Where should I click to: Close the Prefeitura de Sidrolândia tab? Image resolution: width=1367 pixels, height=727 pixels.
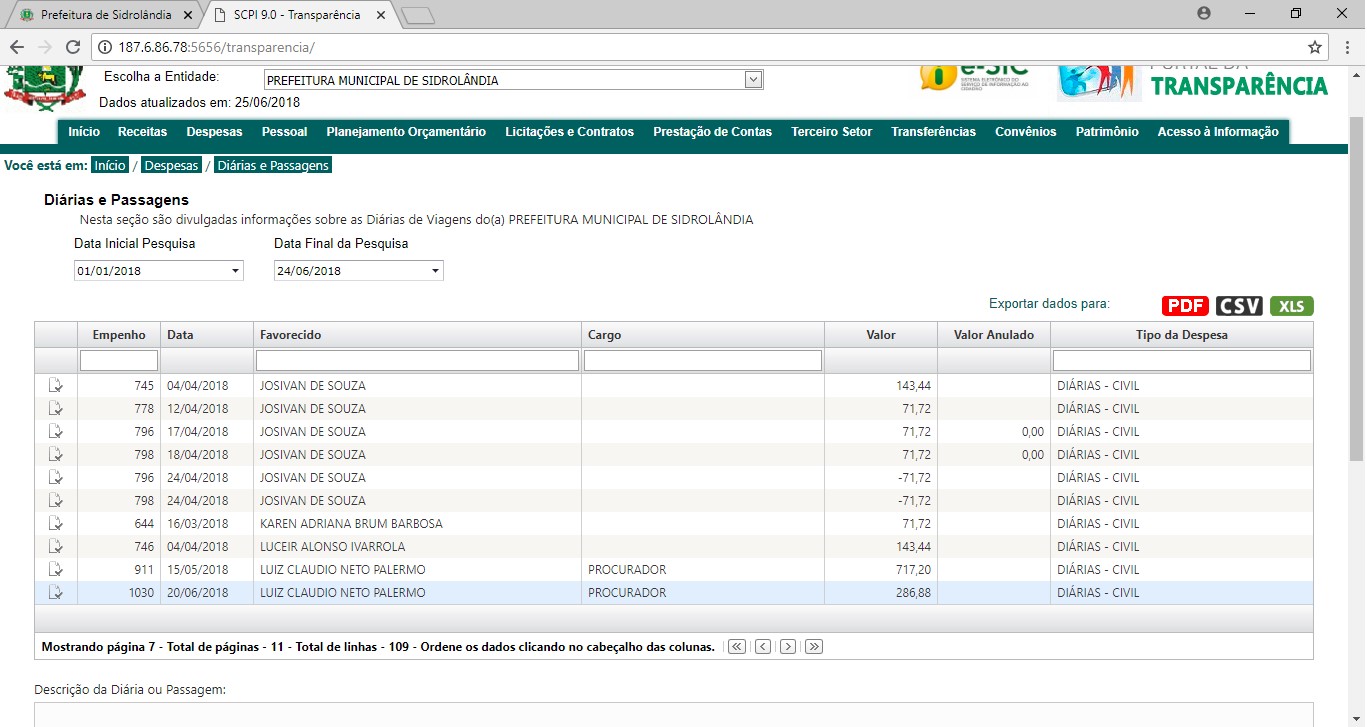[188, 16]
